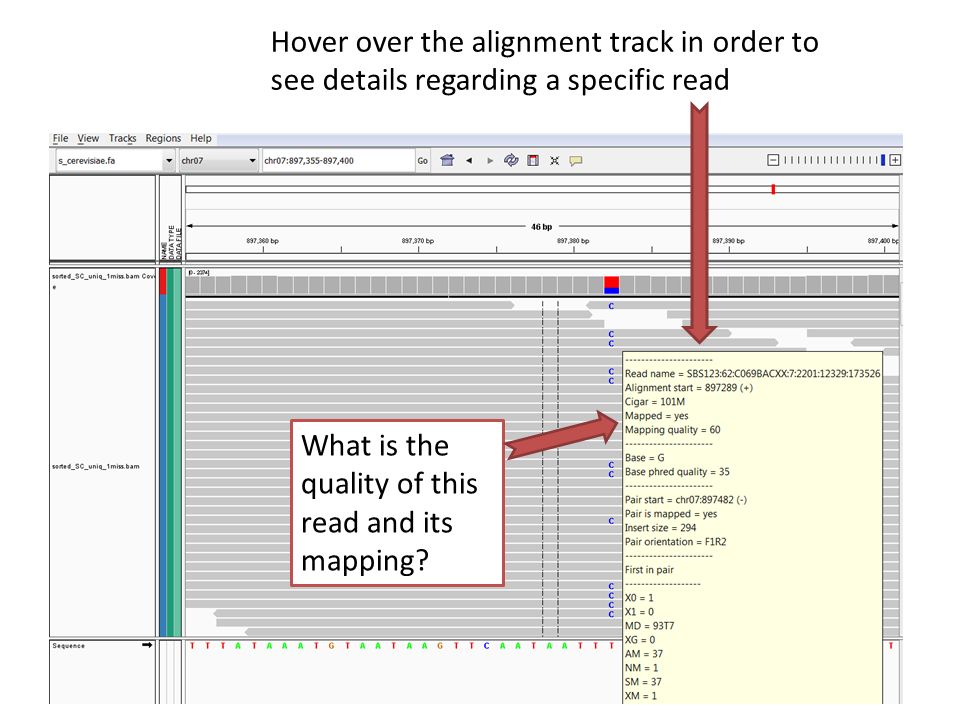This screenshot has height=720, width=960.
Task: Click the Read name line in popup
Action: pyautogui.click(x=752, y=373)
